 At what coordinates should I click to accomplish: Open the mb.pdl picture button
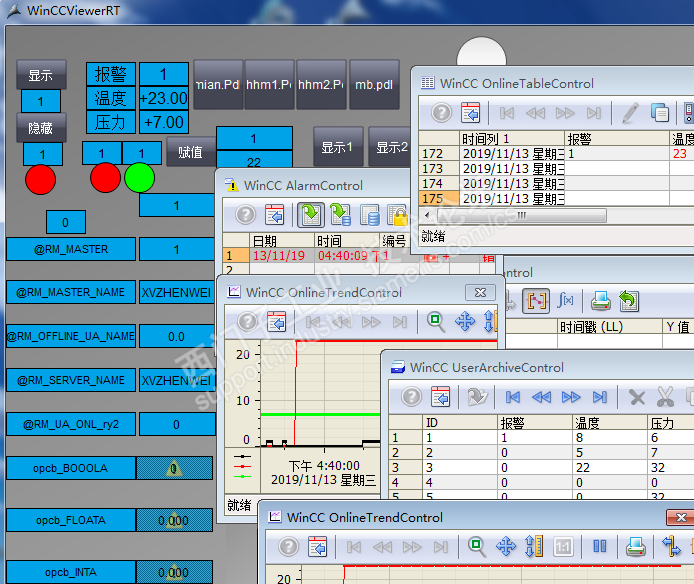(x=374, y=85)
